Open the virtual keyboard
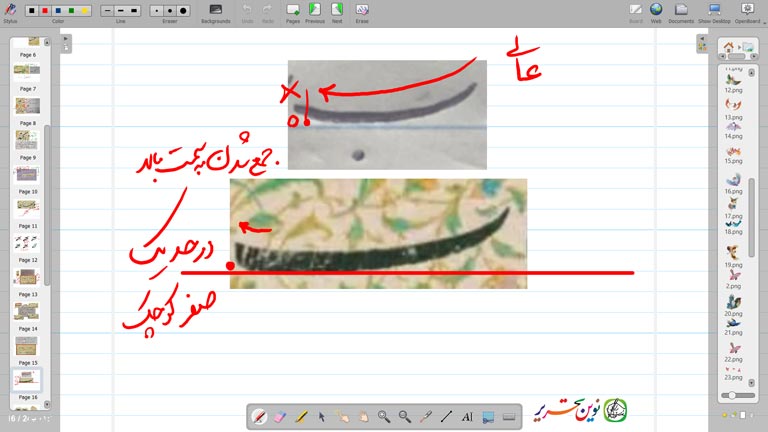This screenshot has height=432, width=768. click(x=508, y=416)
